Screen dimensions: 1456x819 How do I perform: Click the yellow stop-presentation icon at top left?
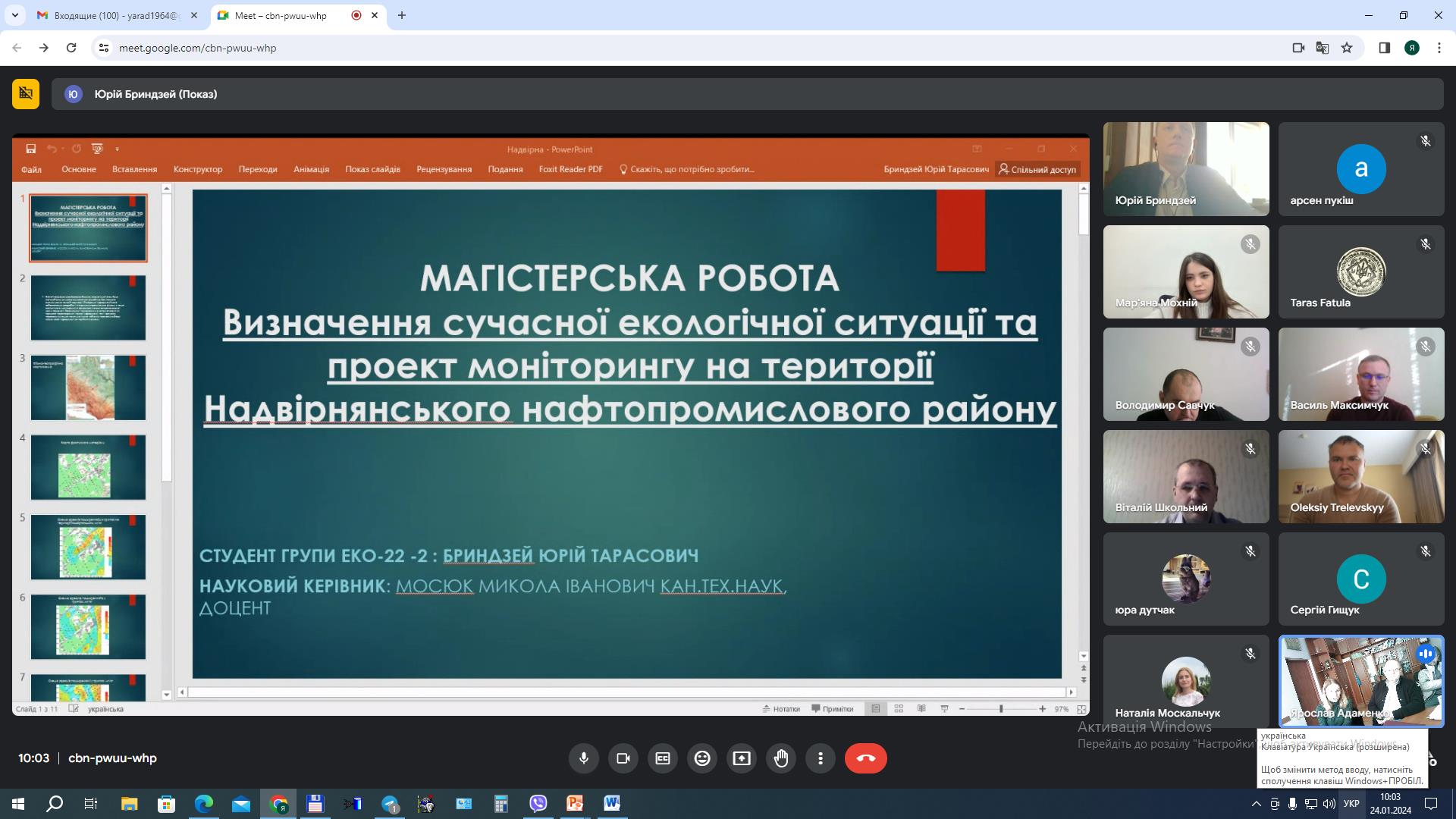26,94
